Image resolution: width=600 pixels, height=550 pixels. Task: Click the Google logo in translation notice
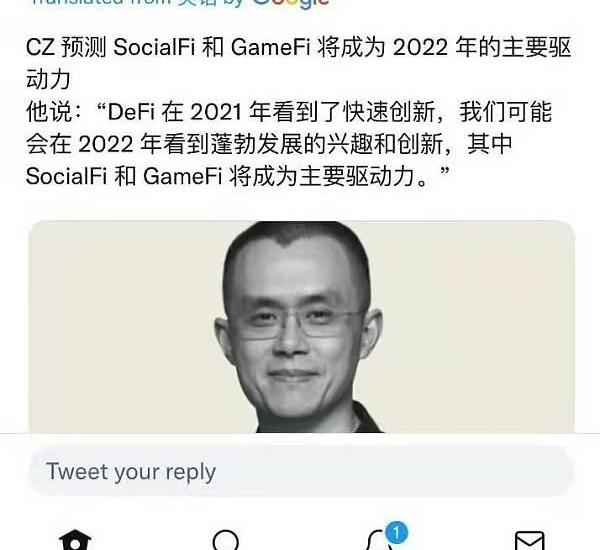pos(290,3)
